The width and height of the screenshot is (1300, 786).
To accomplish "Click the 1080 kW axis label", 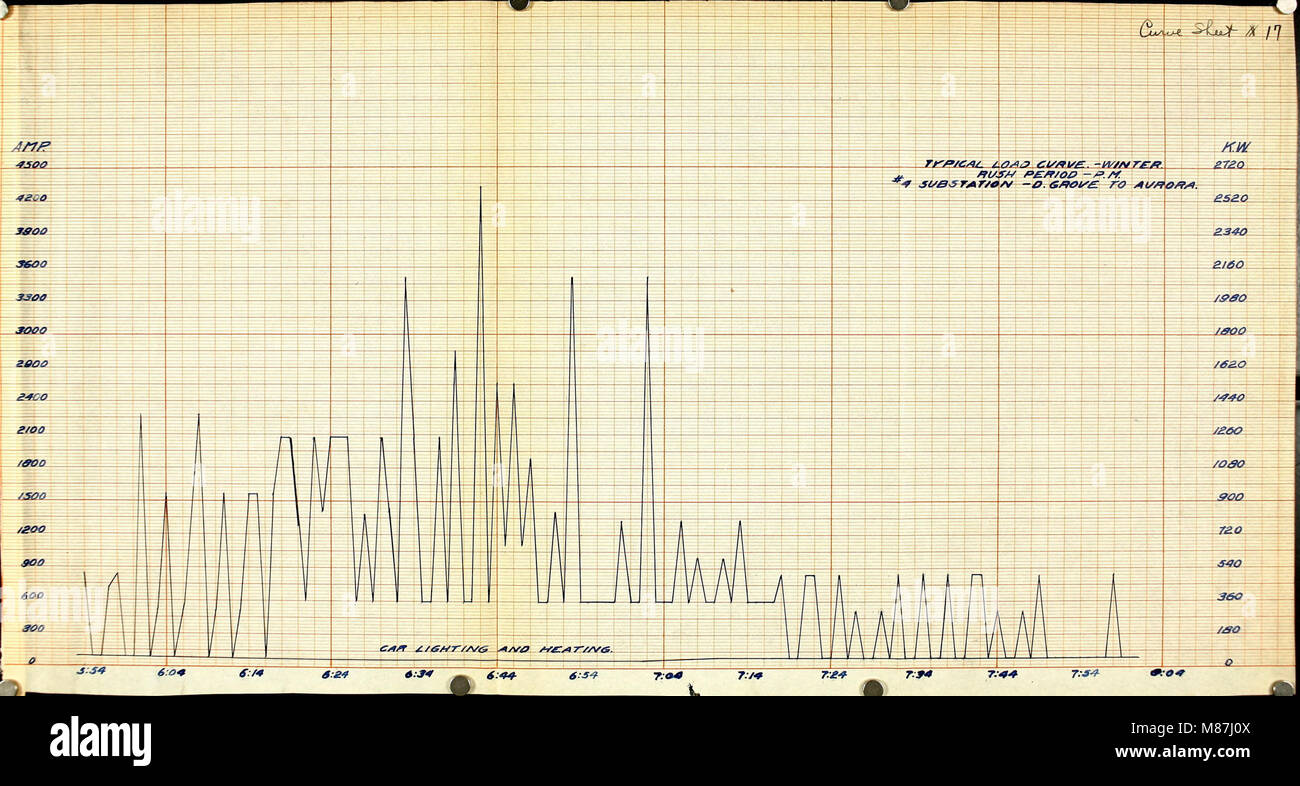I will (1230, 464).
